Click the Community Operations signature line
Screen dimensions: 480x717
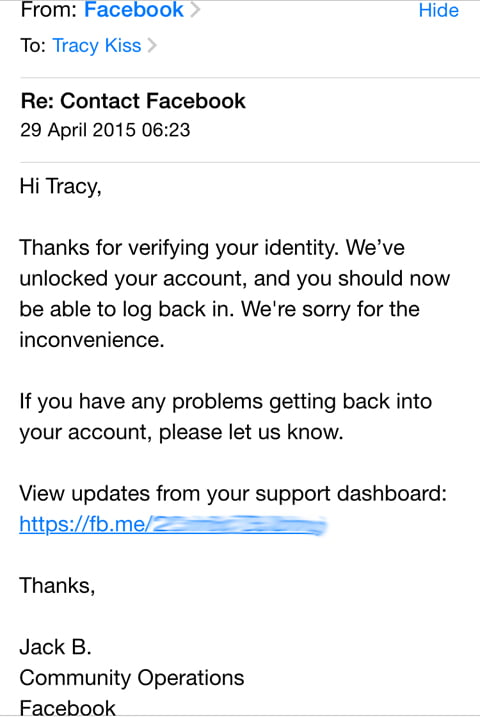point(132,678)
